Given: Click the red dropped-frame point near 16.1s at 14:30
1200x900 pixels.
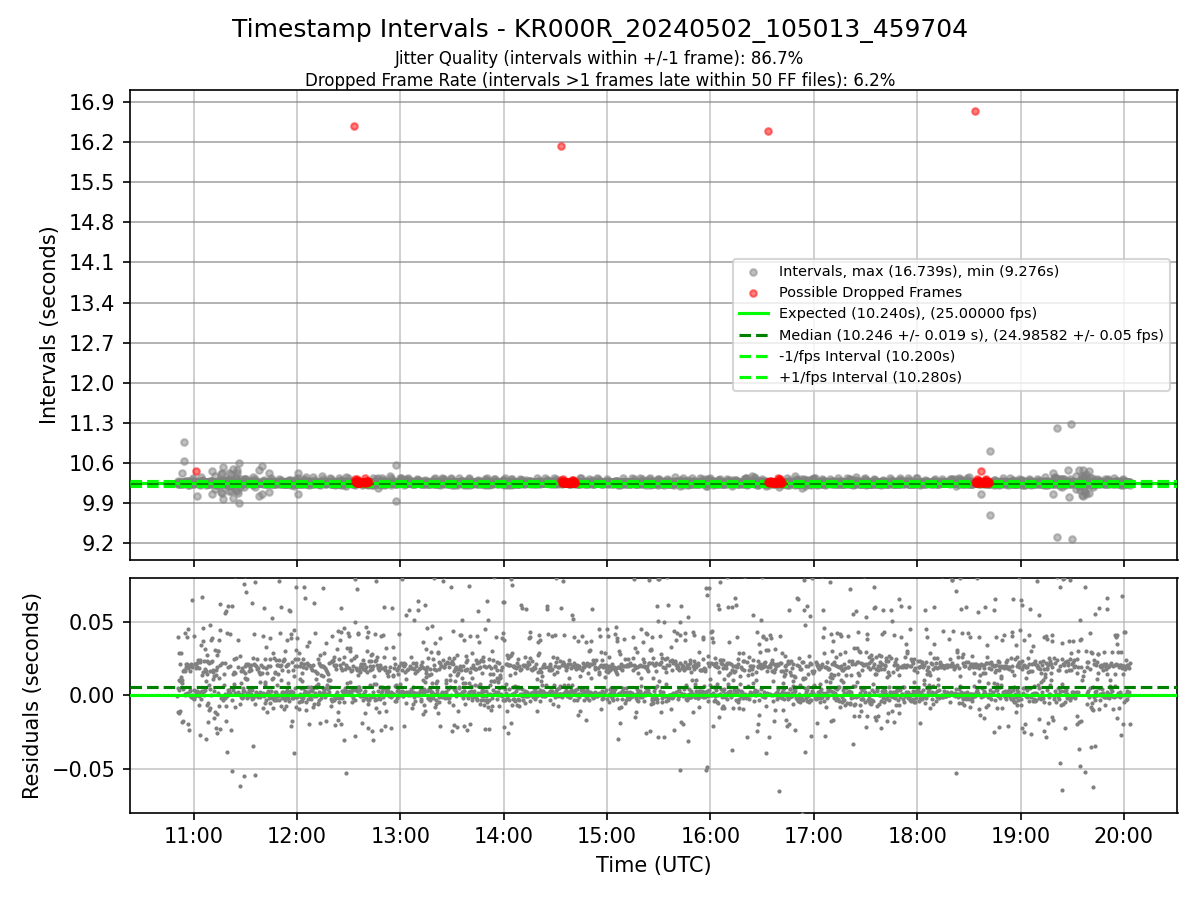Looking at the screenshot, I should pyautogui.click(x=561, y=146).
